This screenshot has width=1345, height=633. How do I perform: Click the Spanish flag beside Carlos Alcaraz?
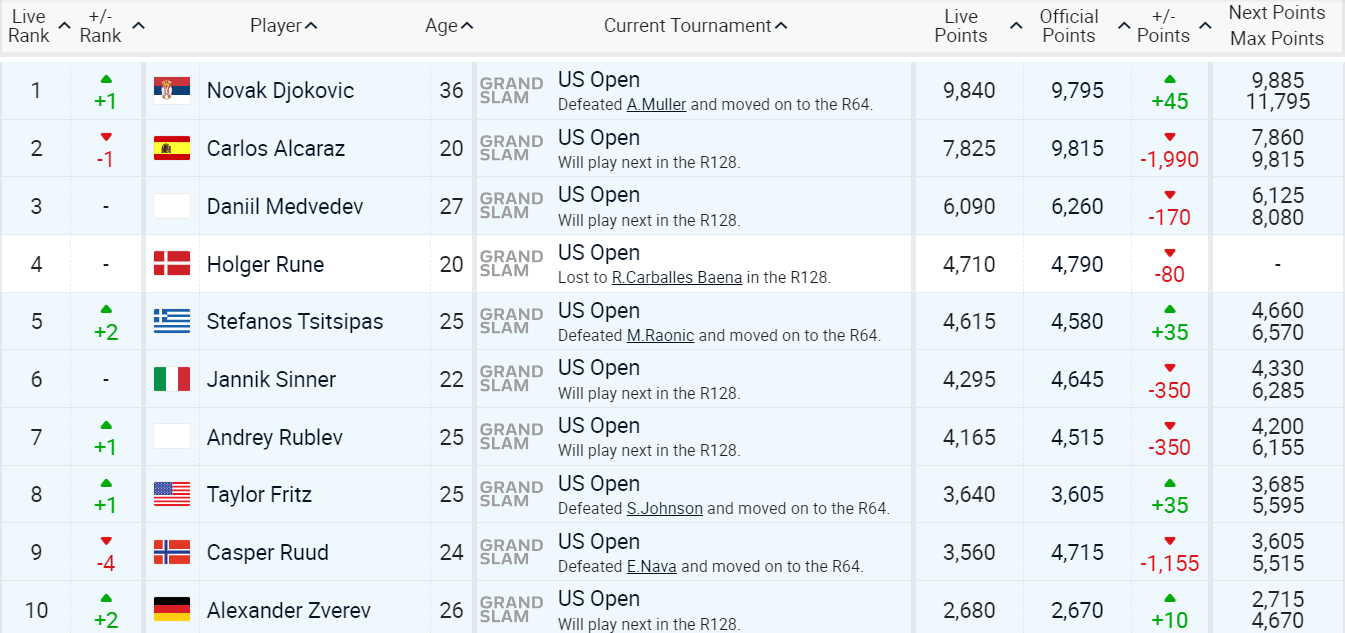(171, 146)
